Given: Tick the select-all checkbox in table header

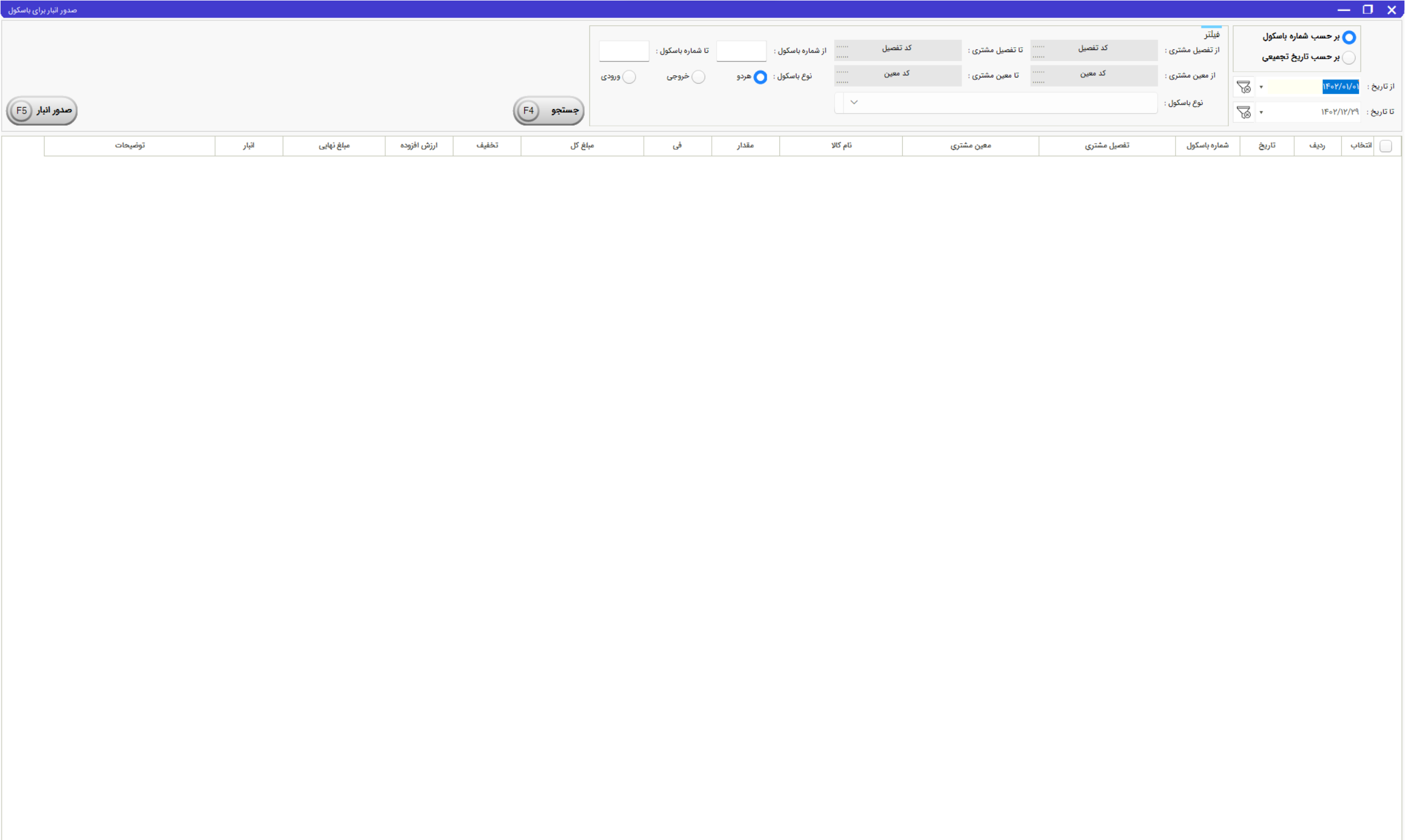Looking at the screenshot, I should (1386, 146).
